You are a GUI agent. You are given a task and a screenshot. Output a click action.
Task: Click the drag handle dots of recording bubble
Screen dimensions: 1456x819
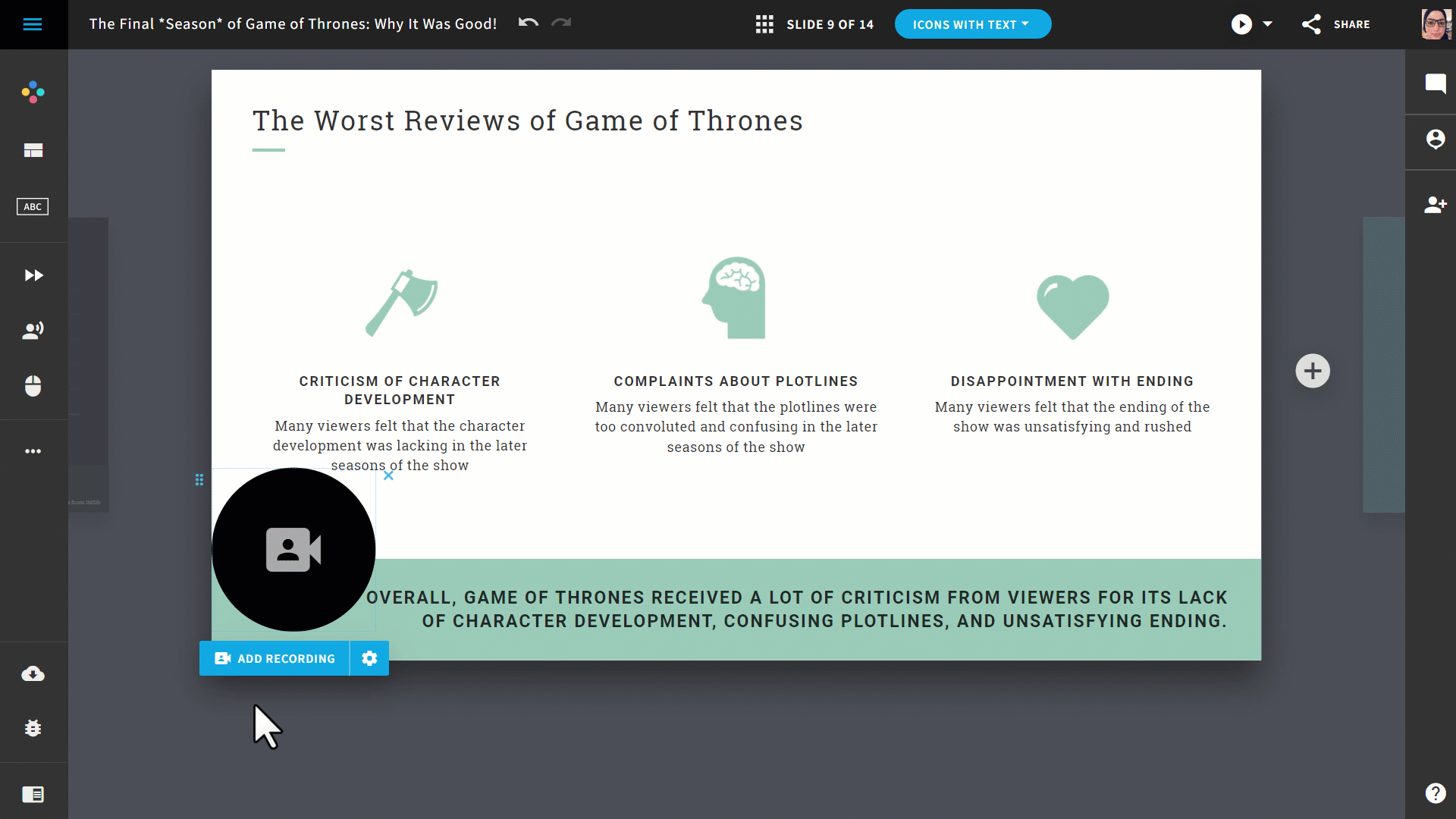coord(199,480)
